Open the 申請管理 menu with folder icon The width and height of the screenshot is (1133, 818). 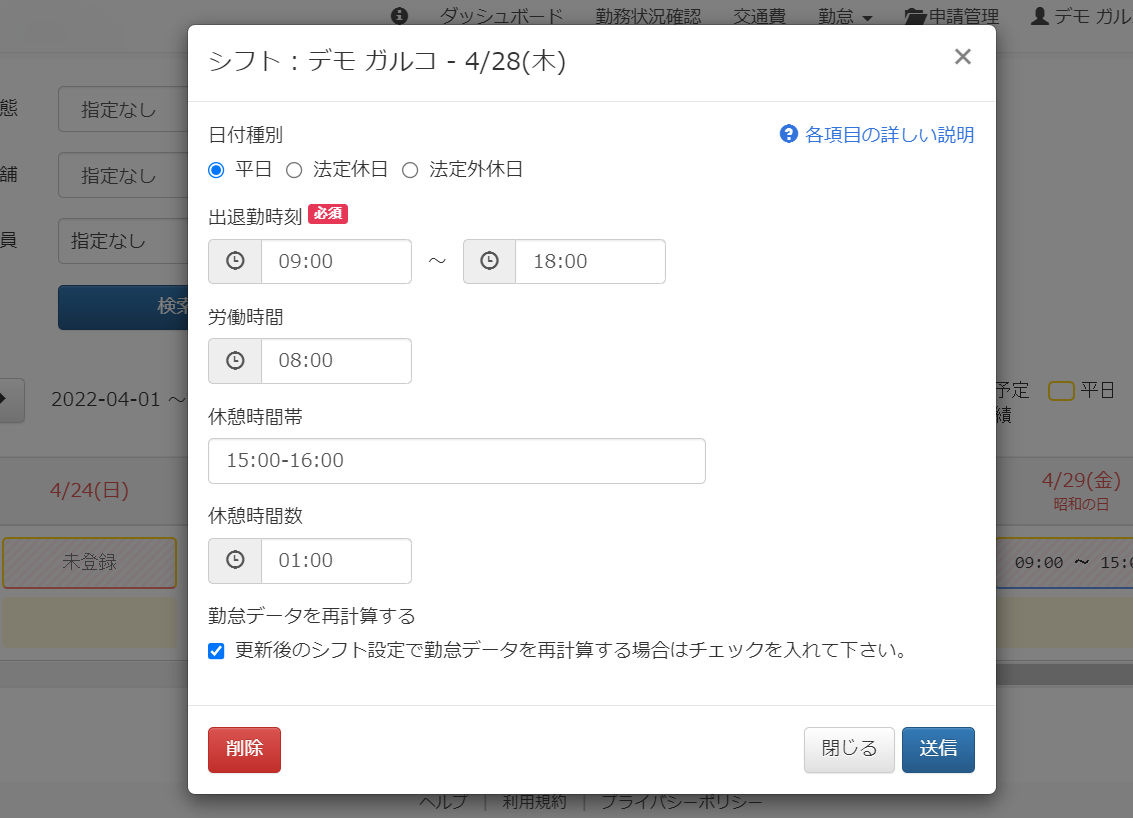tap(952, 15)
